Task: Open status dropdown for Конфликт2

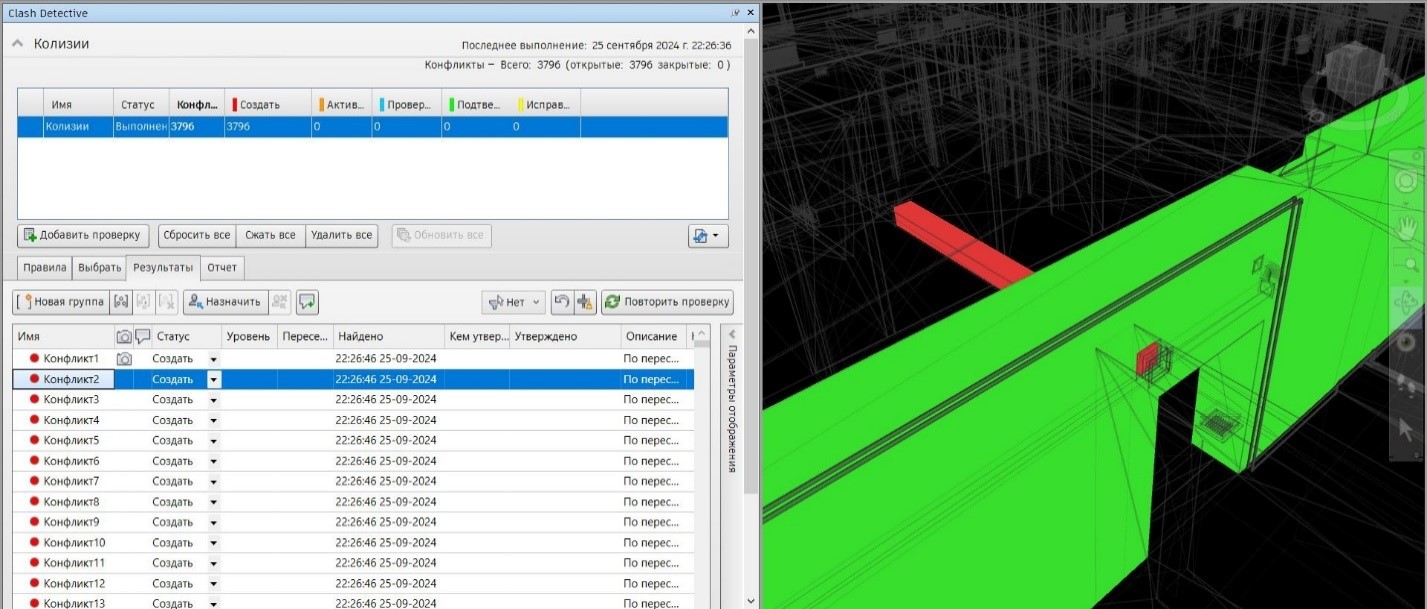Action: click(x=213, y=380)
